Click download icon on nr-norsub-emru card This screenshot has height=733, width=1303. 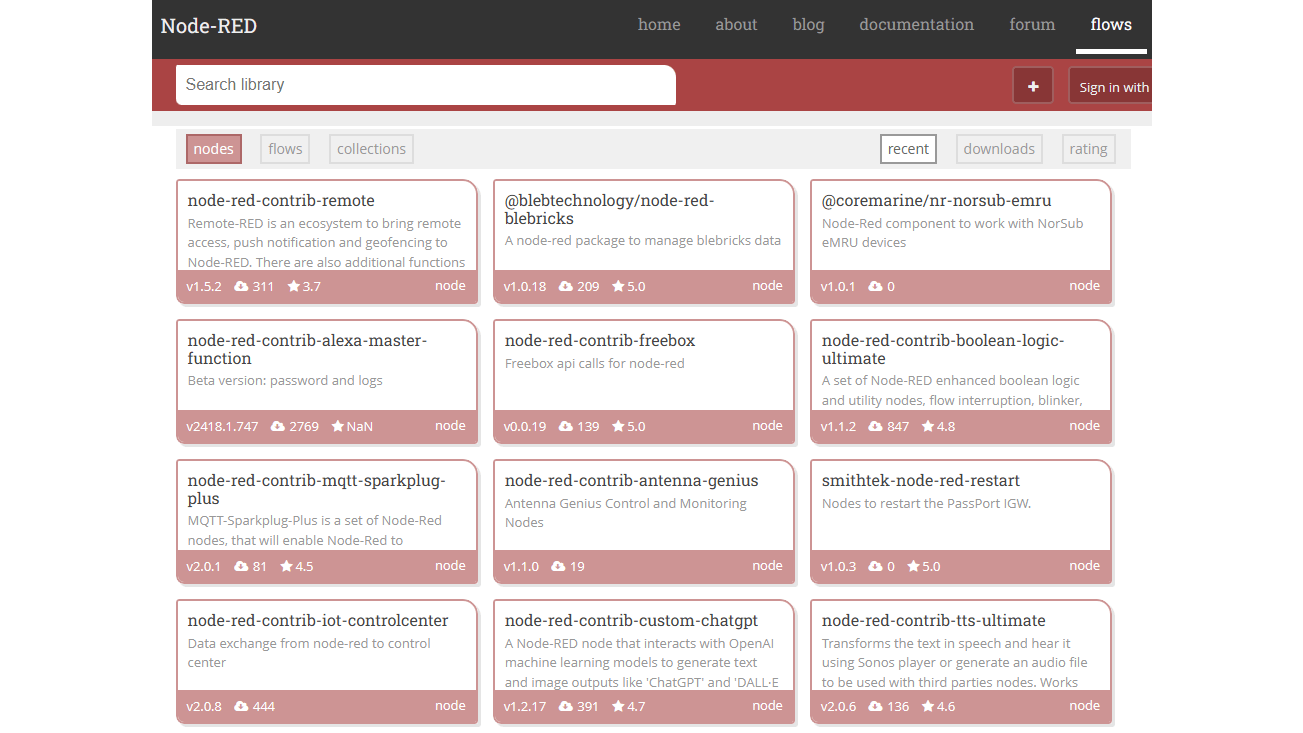coord(876,286)
